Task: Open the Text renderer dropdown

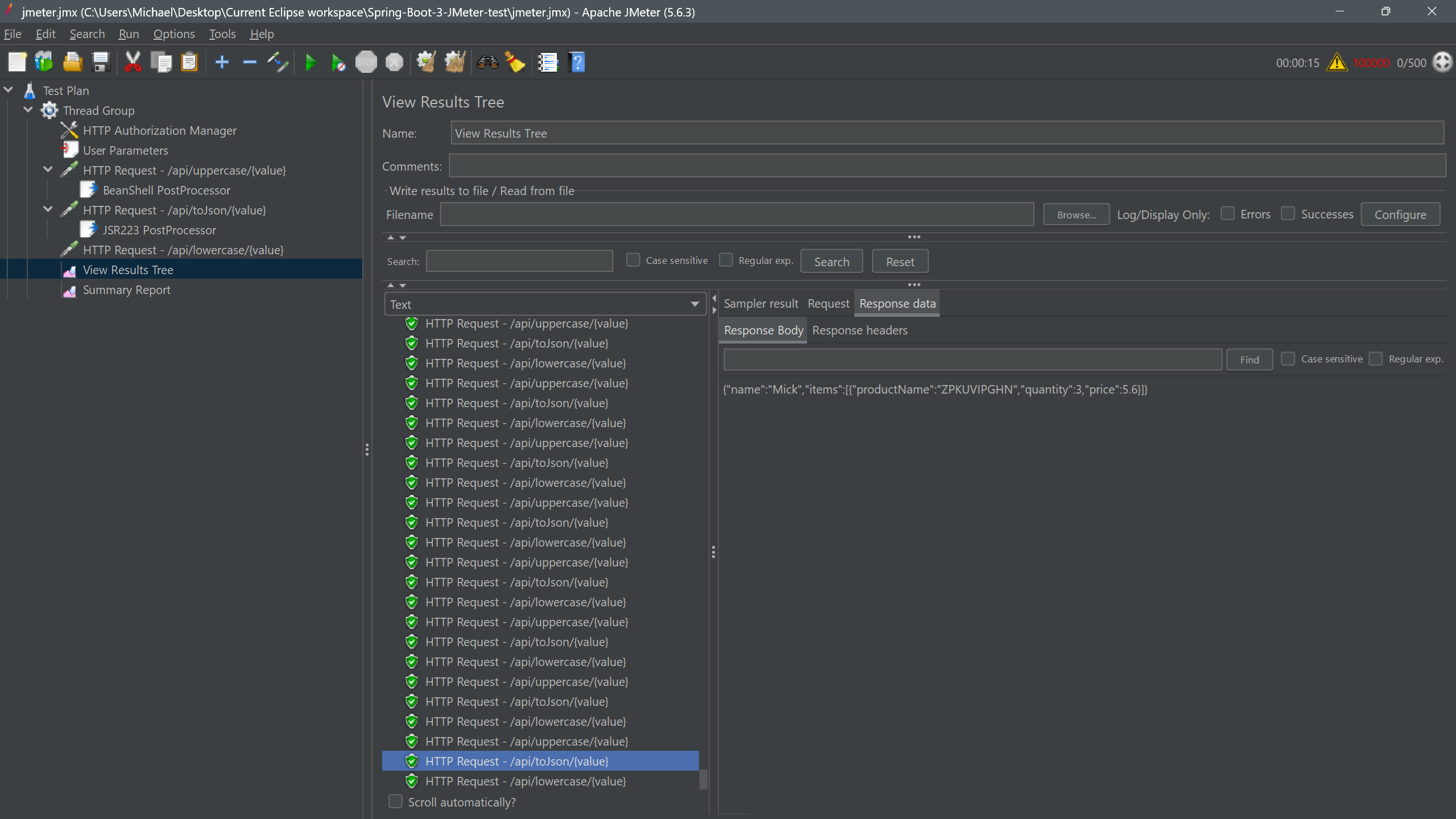Action: tap(545, 304)
